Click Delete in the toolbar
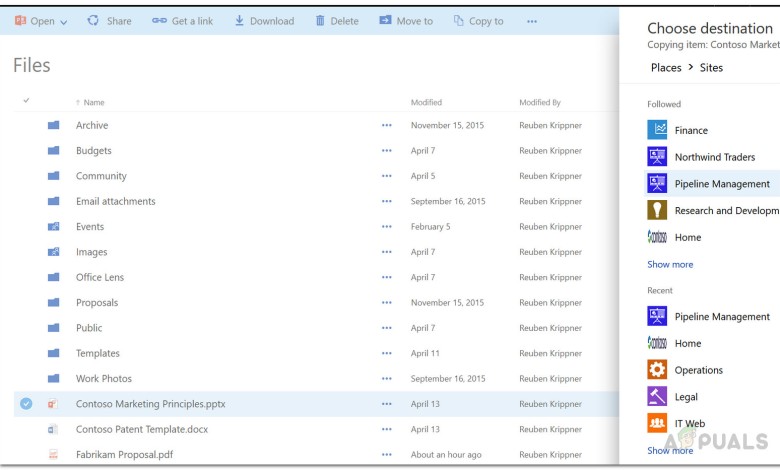This screenshot has width=780, height=470. click(337, 21)
